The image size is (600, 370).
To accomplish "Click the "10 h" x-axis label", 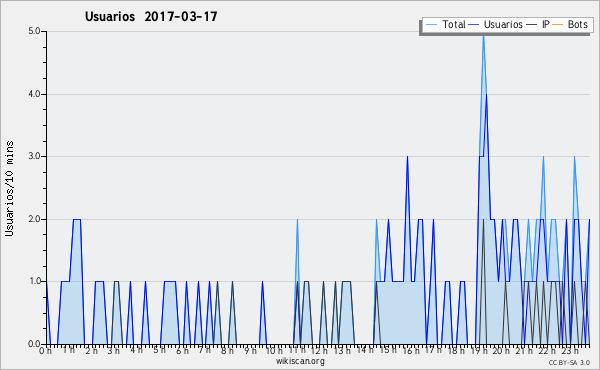I will point(274,350).
